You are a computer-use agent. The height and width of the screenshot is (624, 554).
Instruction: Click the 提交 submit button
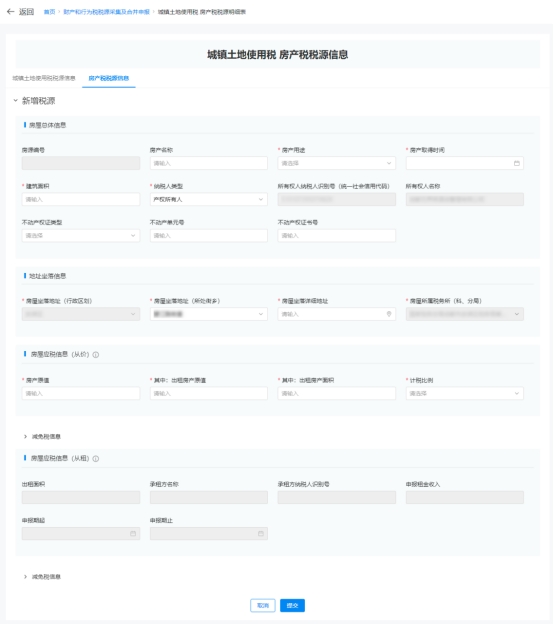click(293, 605)
